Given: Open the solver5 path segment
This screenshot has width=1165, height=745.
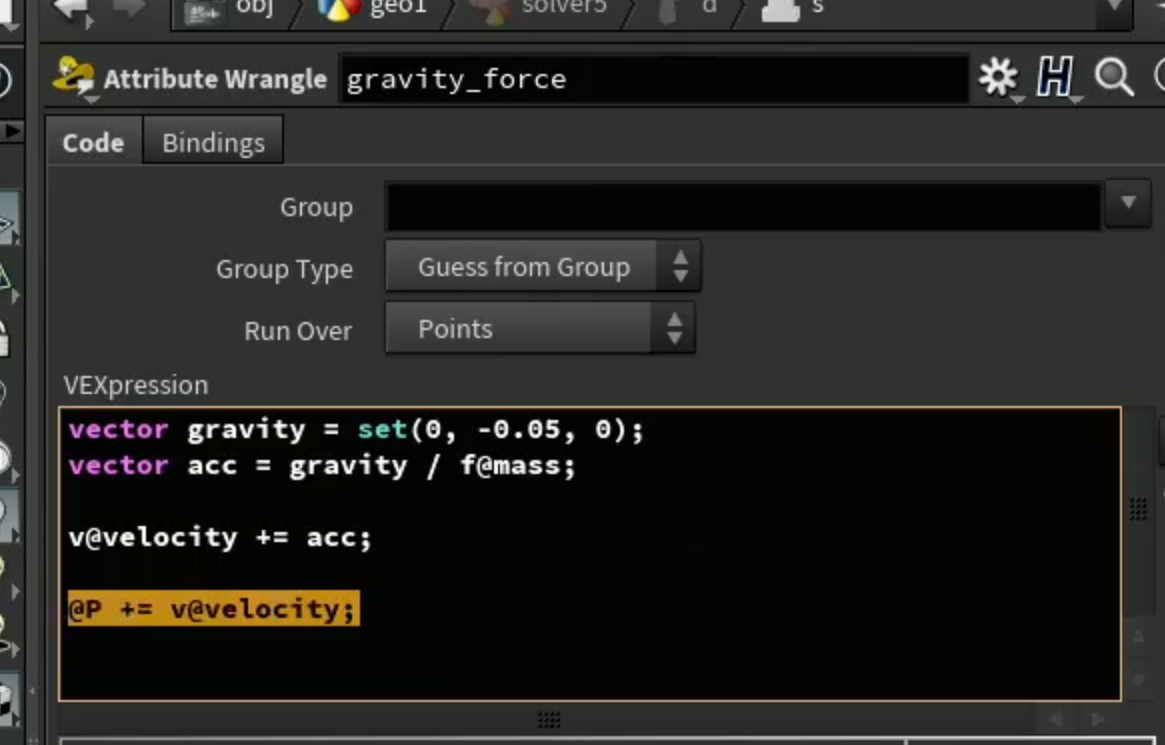Looking at the screenshot, I should coord(564,8).
